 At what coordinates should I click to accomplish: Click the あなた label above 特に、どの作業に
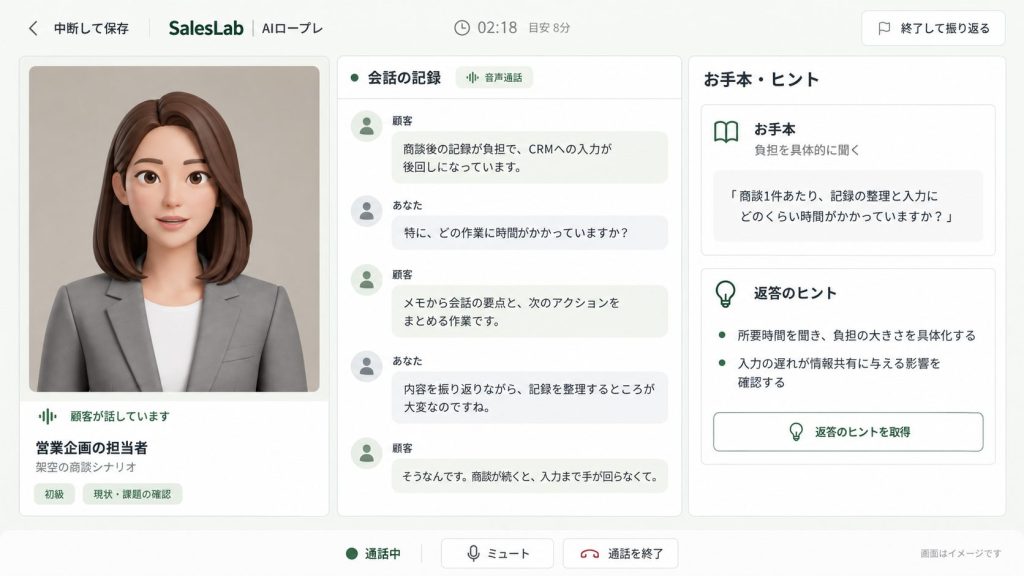[x=407, y=205]
